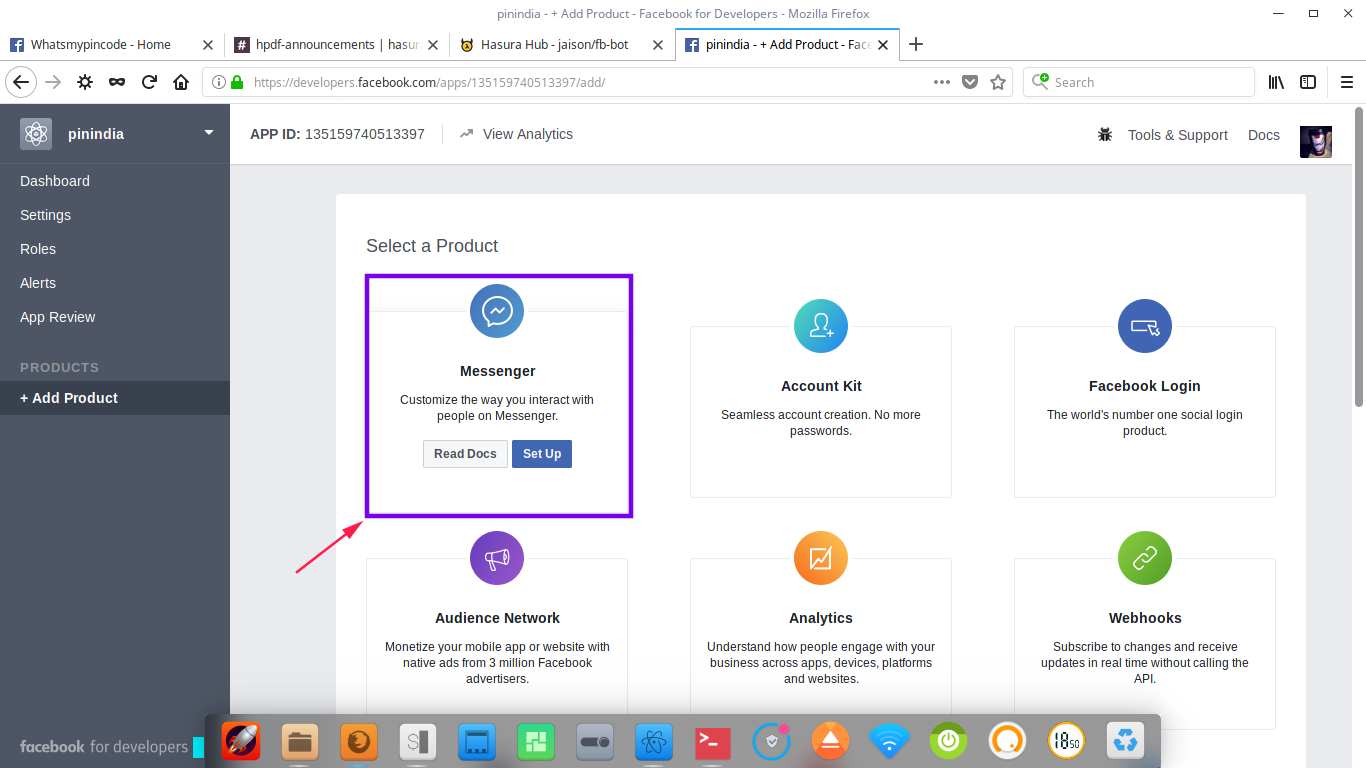Click the green power icon in dock

click(x=948, y=741)
